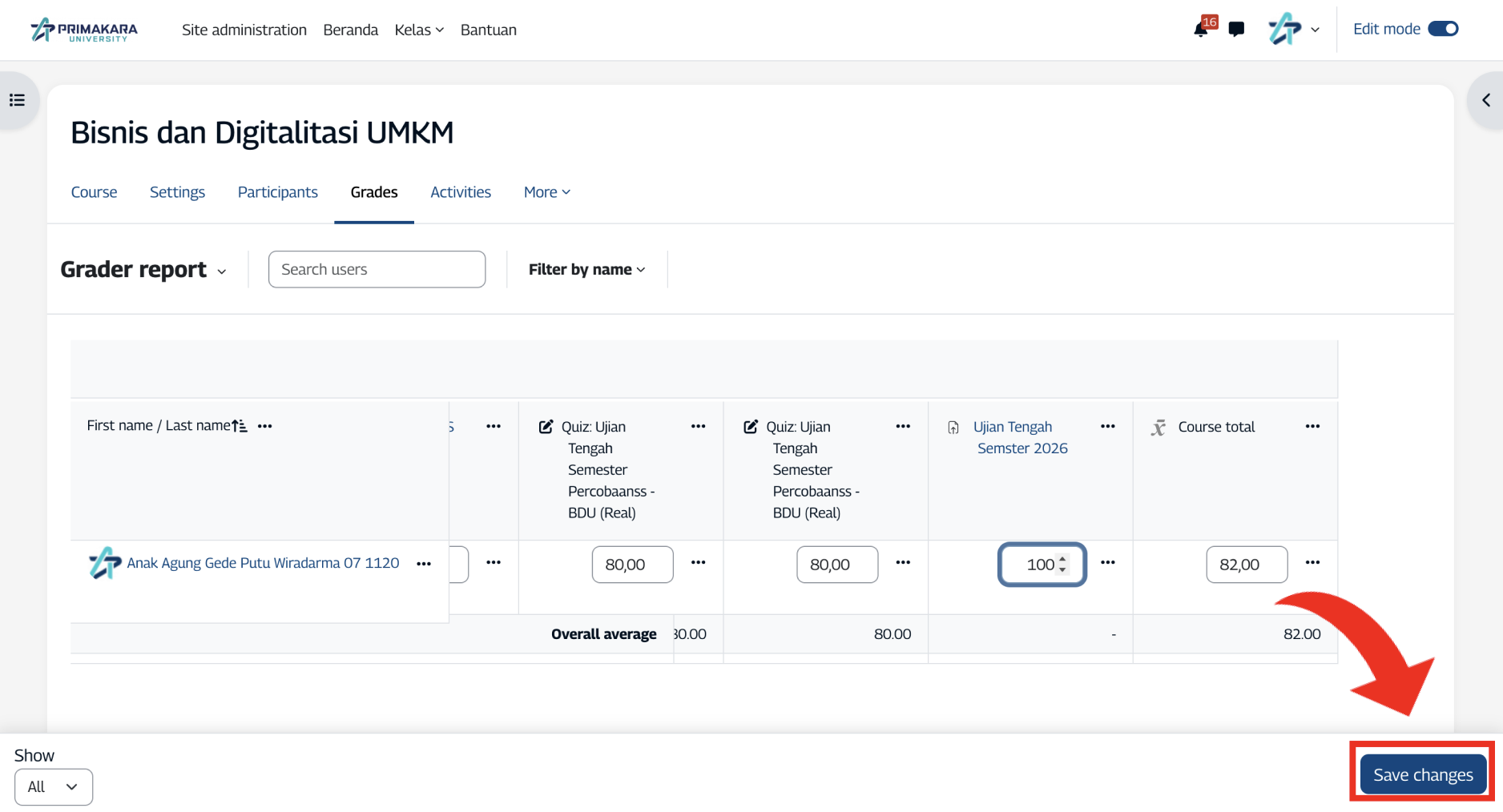Click the first 80,00 grade input

(x=632, y=565)
